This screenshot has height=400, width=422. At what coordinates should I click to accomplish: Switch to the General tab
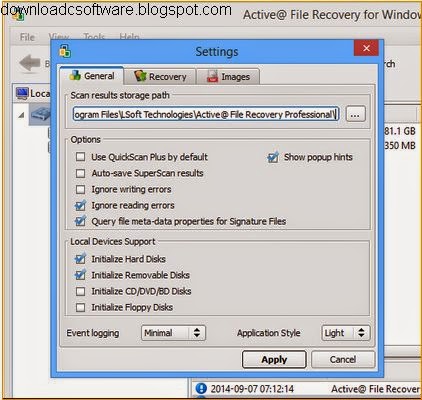click(x=92, y=76)
